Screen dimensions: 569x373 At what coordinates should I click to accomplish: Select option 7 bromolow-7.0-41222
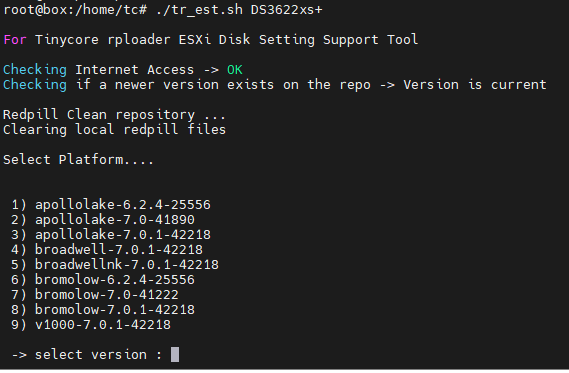pos(95,295)
